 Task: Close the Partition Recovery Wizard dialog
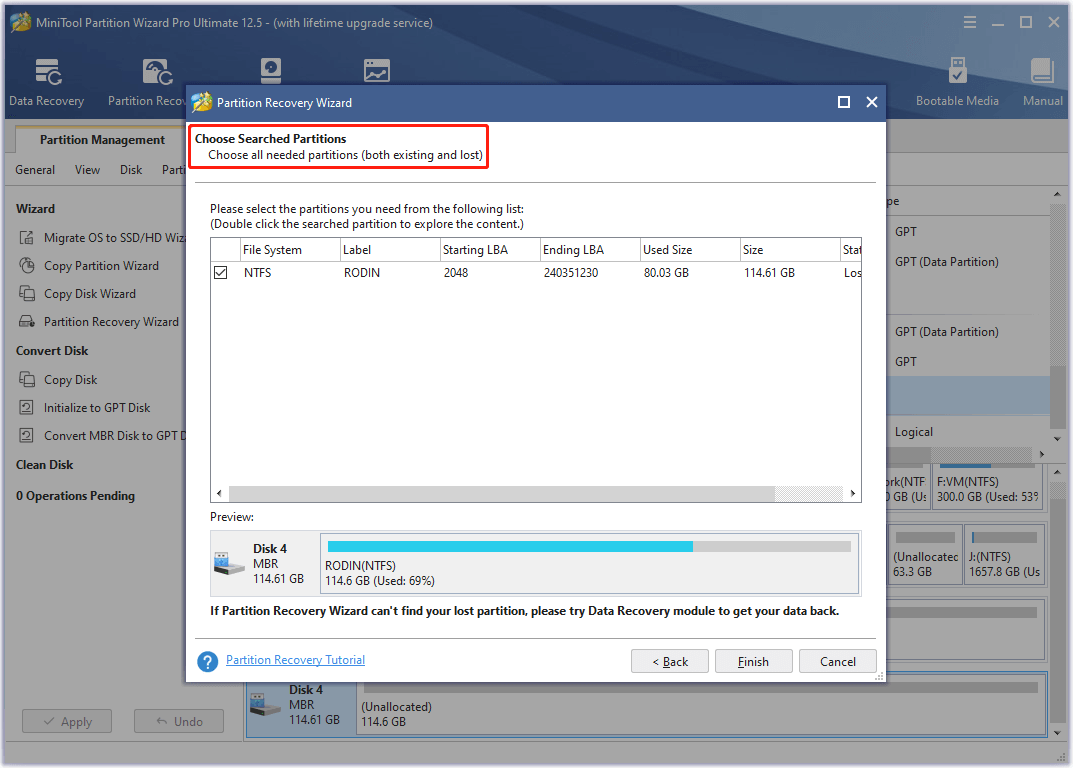(872, 102)
